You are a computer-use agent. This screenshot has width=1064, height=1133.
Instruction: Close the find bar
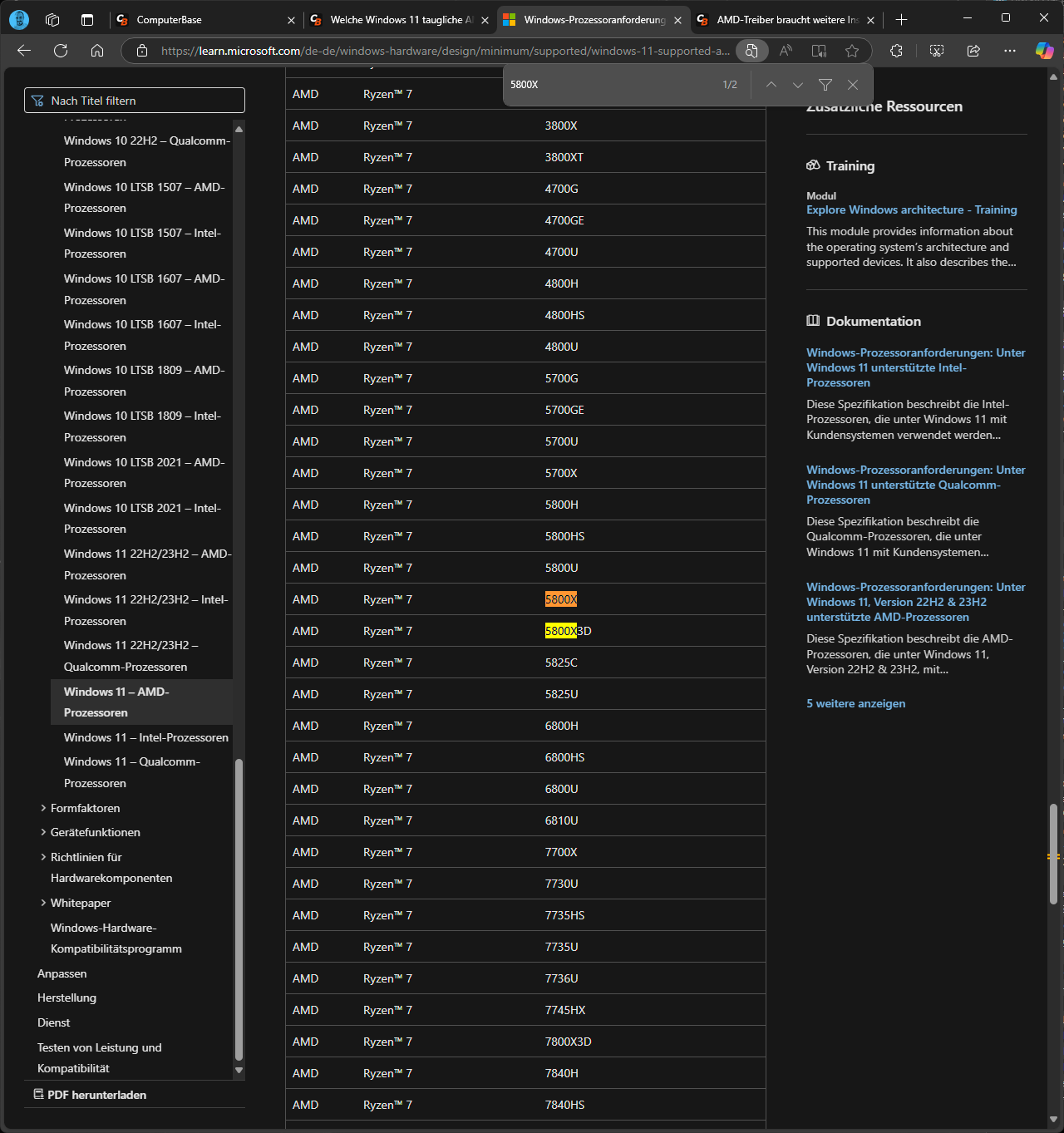[853, 85]
